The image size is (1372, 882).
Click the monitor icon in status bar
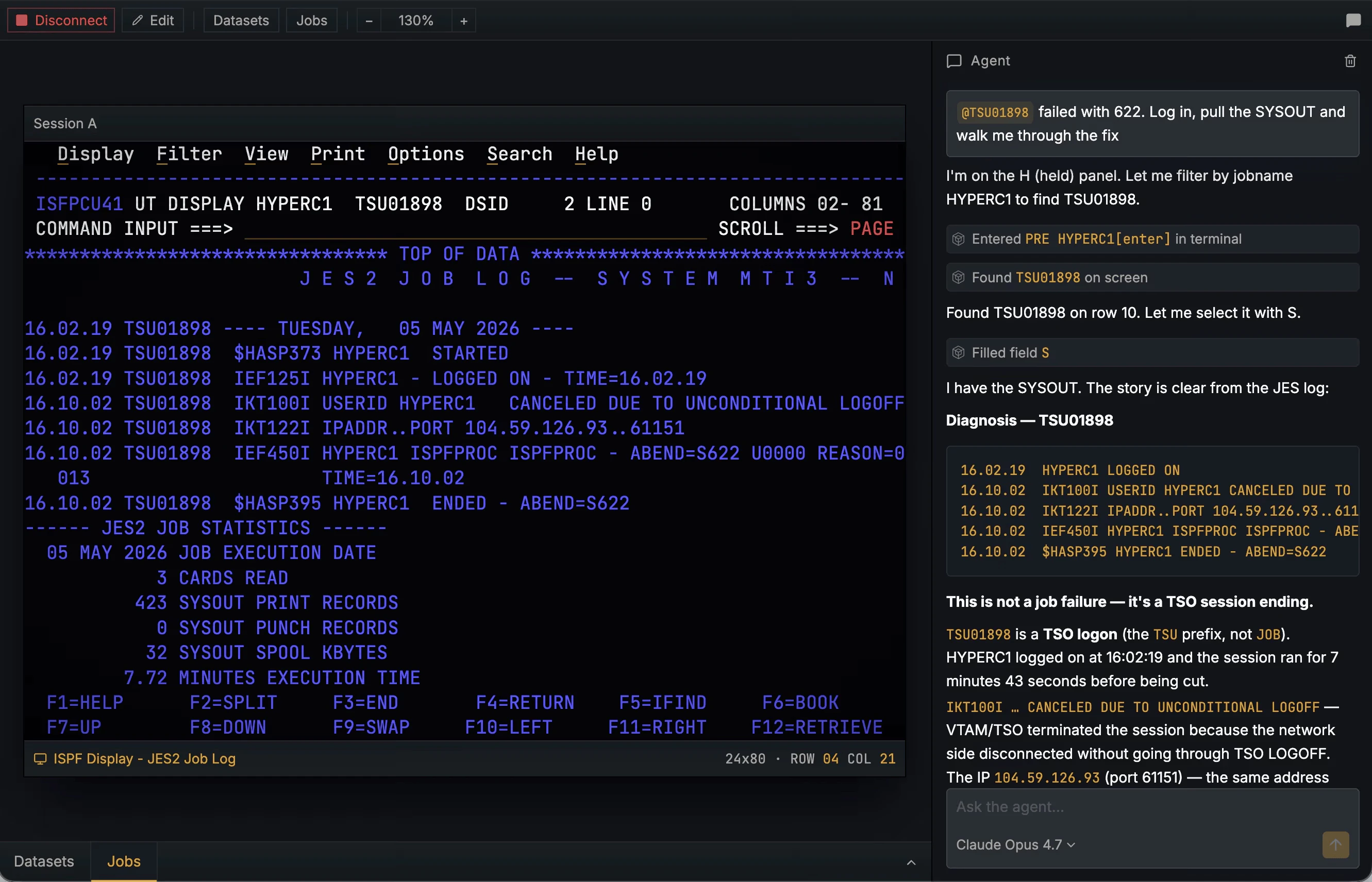[x=40, y=759]
